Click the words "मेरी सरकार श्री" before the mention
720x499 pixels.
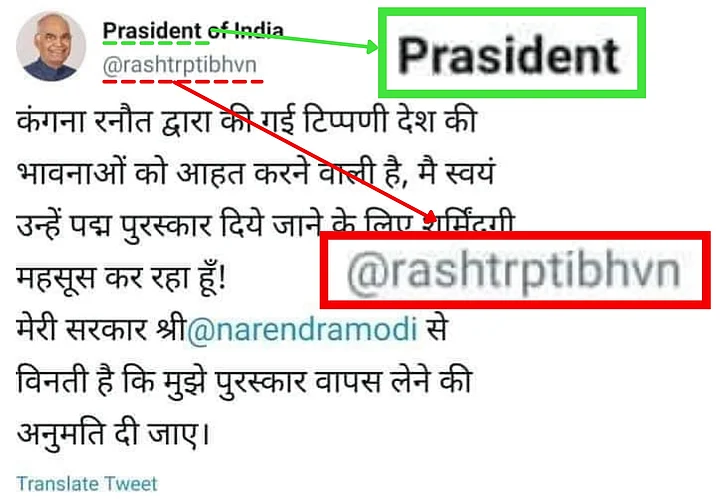coord(101,329)
